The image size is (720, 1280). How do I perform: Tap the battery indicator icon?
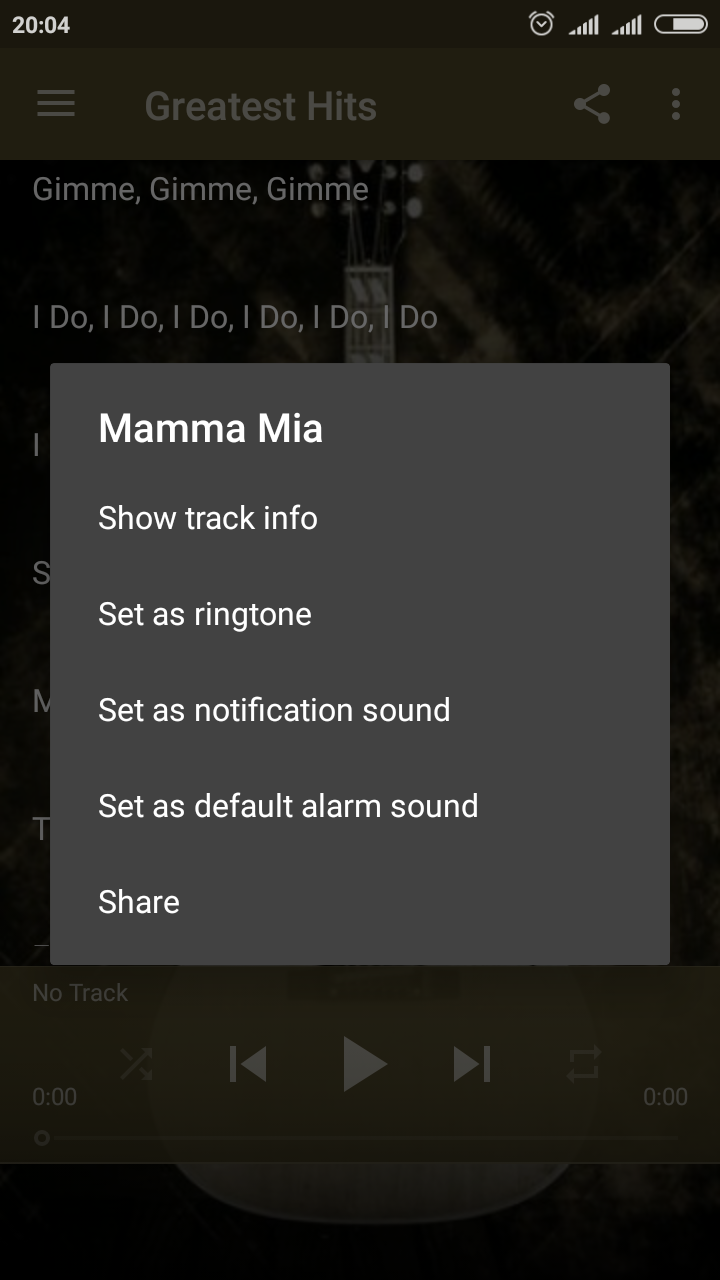680,24
